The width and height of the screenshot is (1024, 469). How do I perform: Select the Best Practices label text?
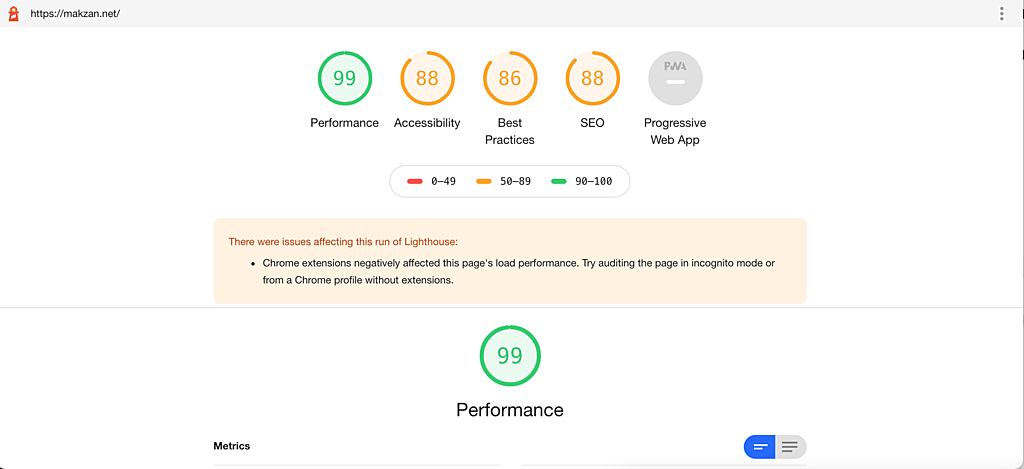(x=510, y=131)
